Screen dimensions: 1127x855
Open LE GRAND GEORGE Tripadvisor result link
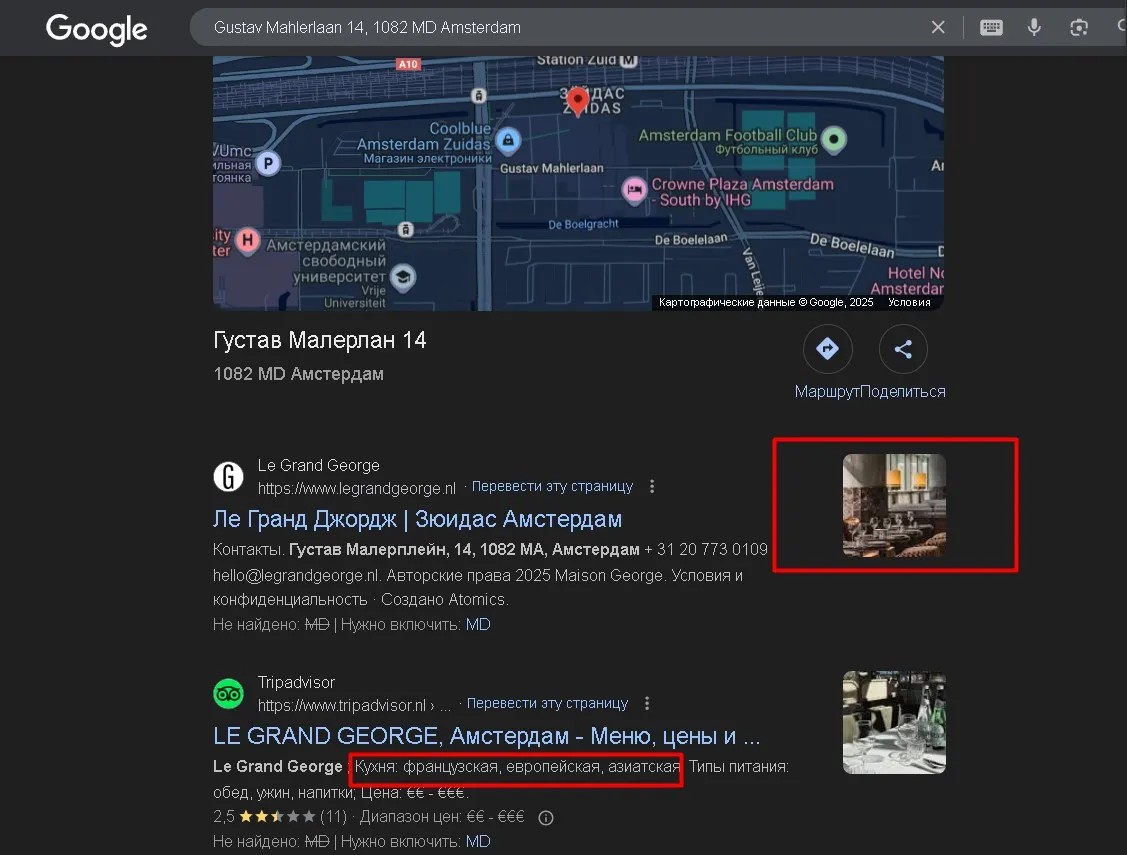point(486,736)
